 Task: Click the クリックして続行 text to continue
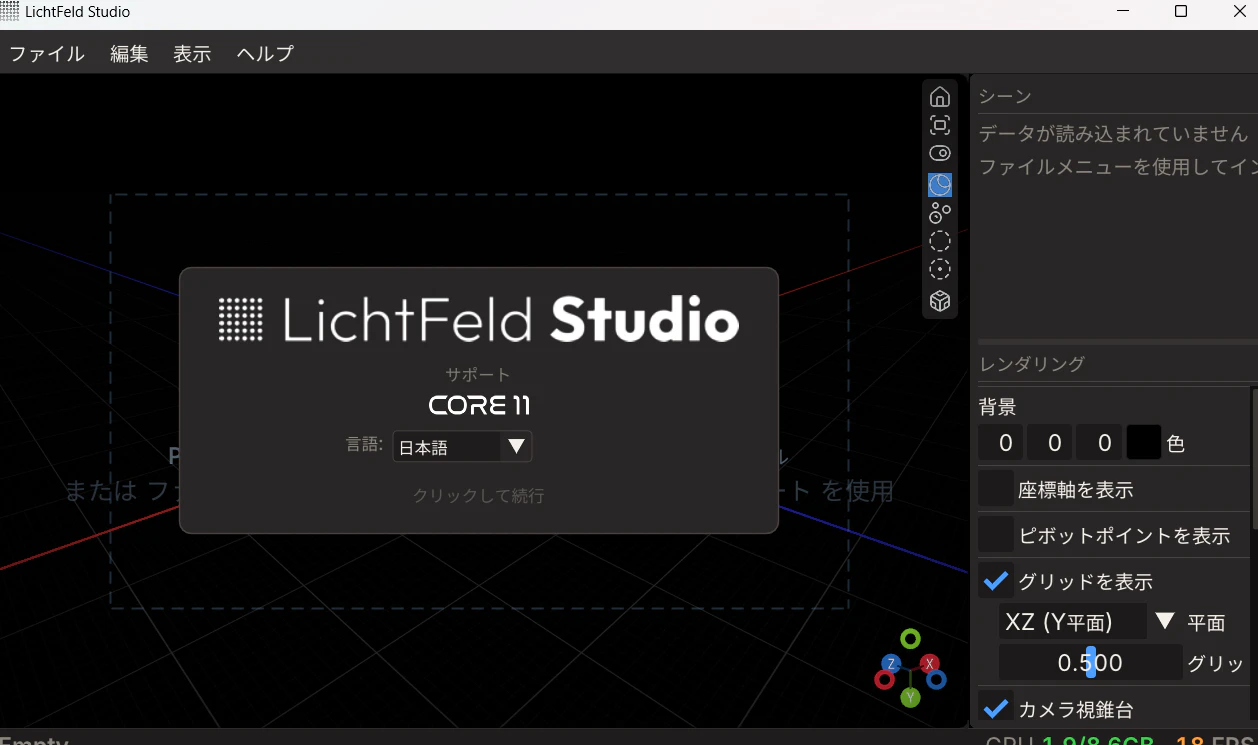[479, 495]
